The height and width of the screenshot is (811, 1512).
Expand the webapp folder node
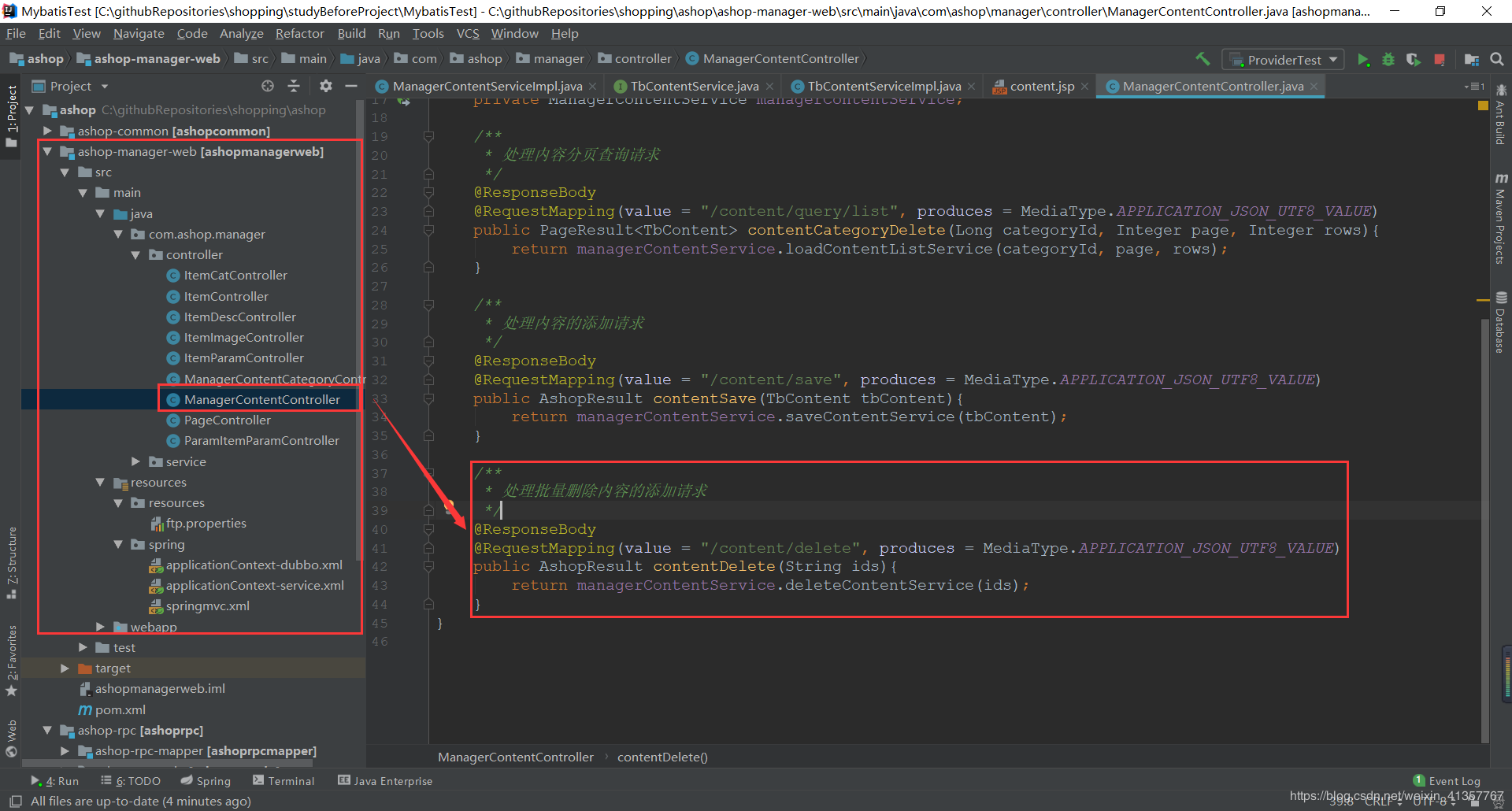(x=100, y=627)
